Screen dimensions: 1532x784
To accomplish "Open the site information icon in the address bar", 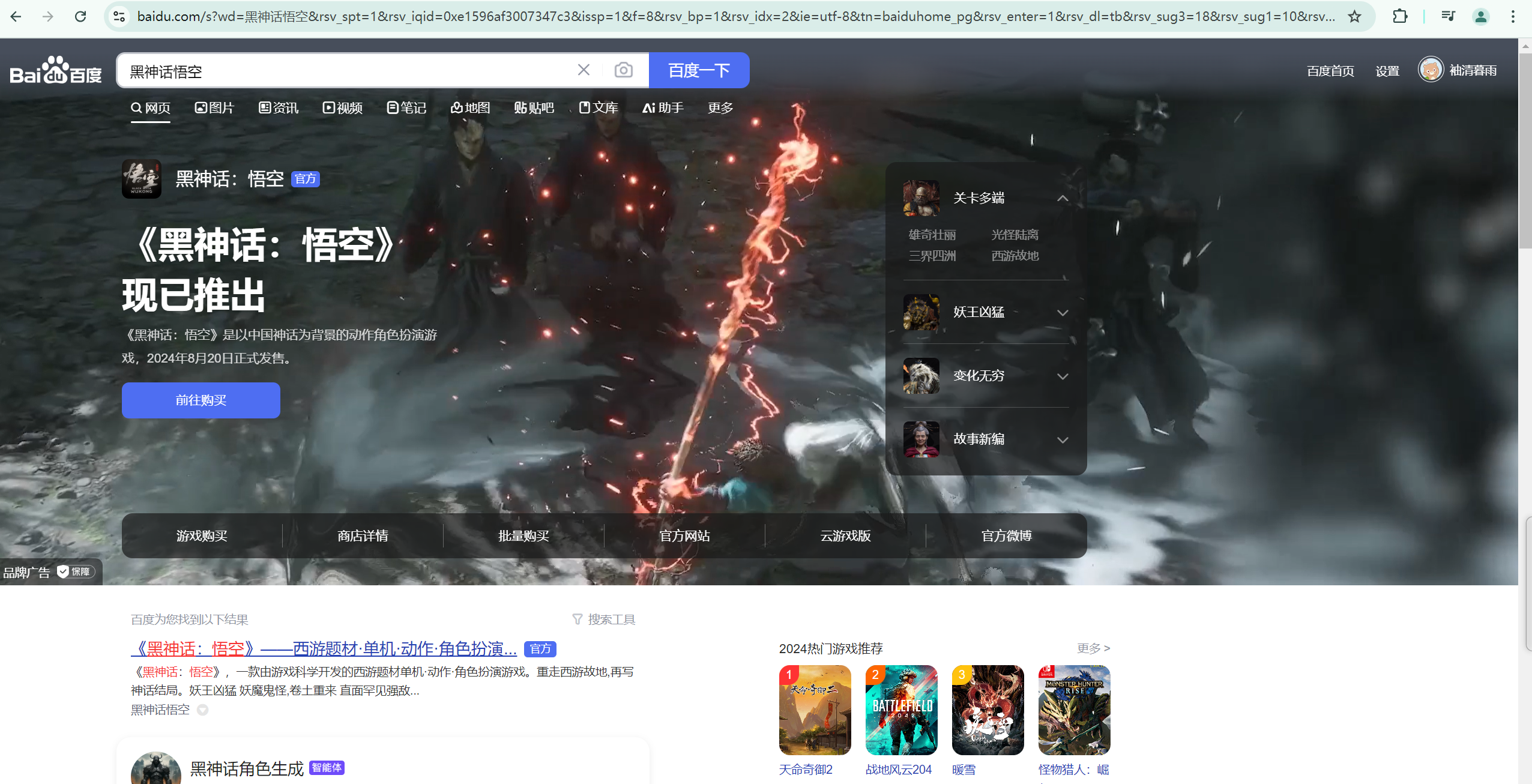I will 119,16.
